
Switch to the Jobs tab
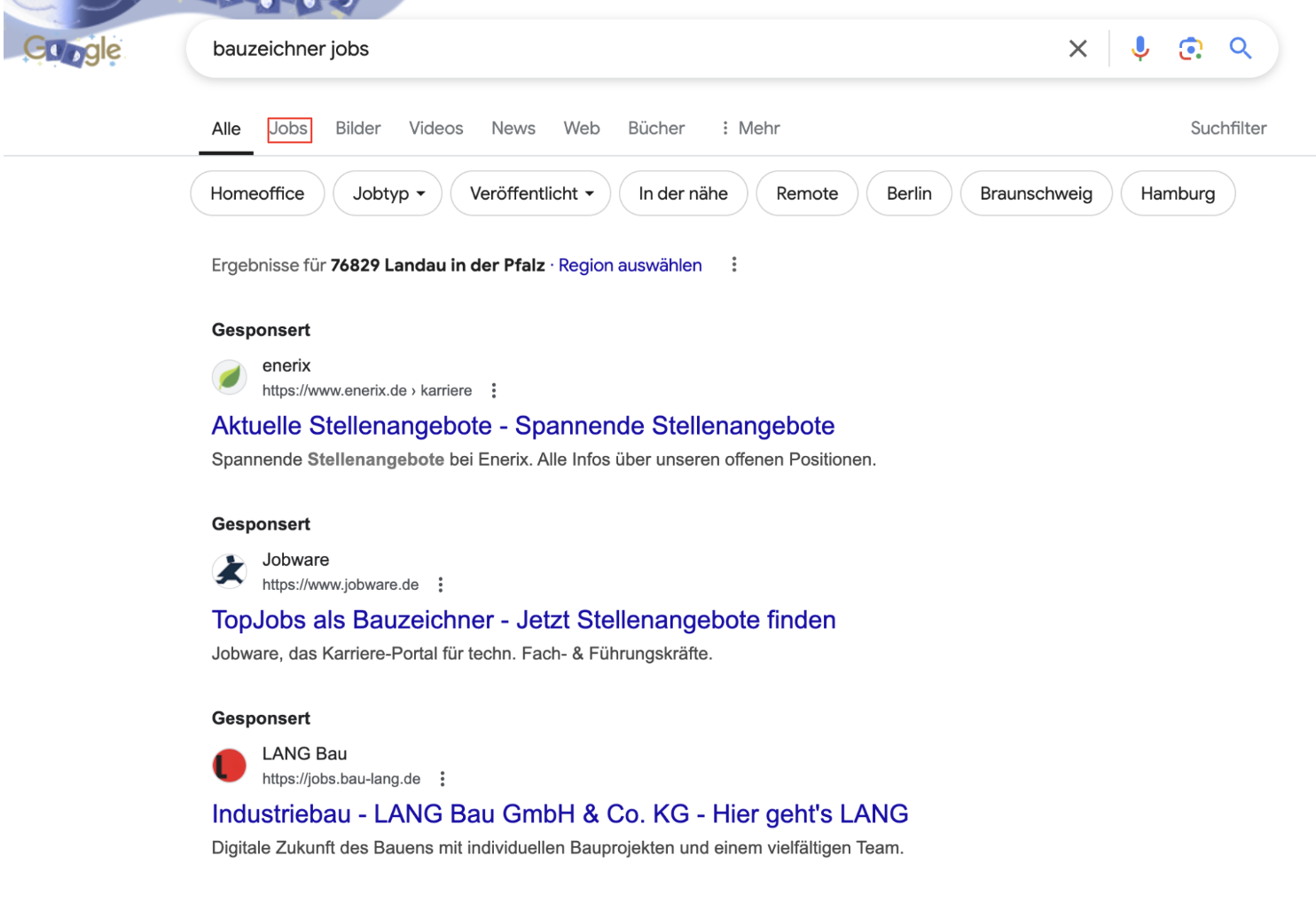289,129
